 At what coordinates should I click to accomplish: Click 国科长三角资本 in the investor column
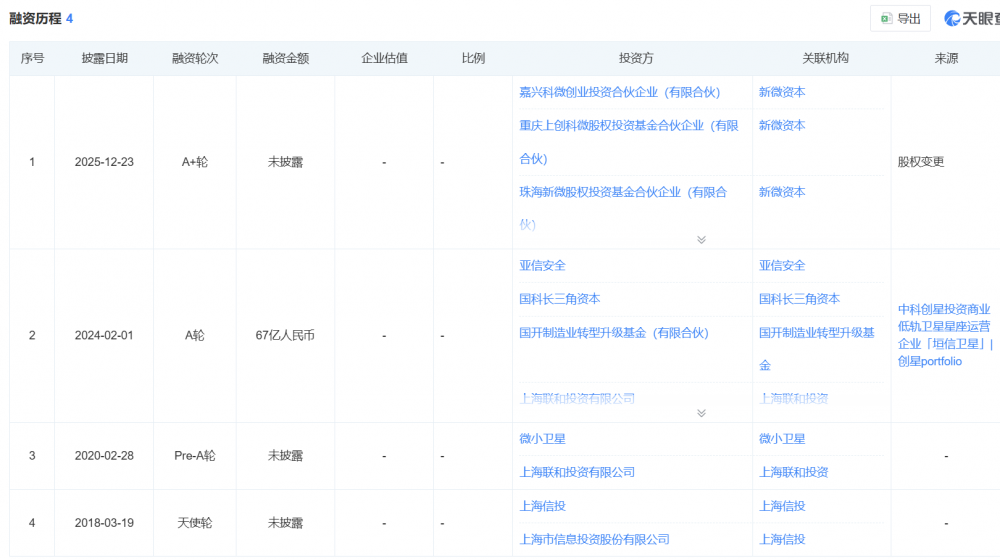point(559,299)
